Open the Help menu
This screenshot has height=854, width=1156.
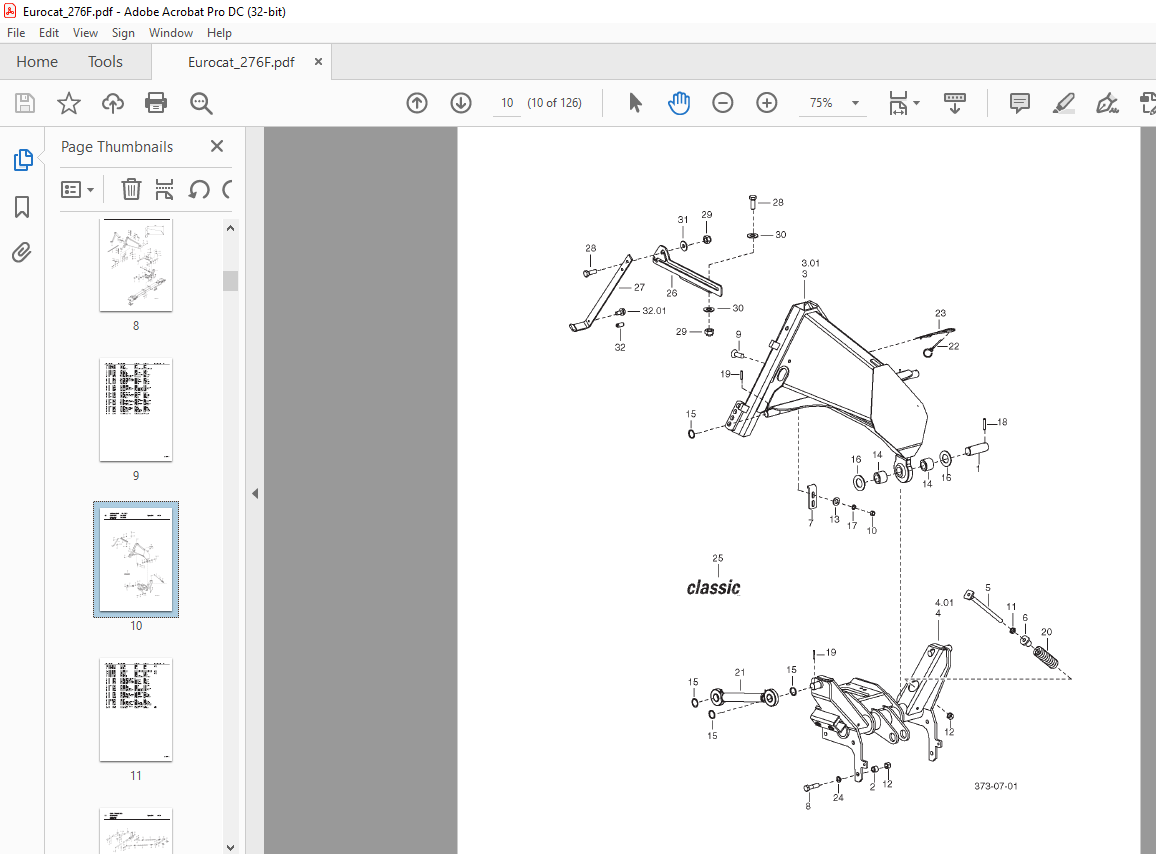pos(219,33)
